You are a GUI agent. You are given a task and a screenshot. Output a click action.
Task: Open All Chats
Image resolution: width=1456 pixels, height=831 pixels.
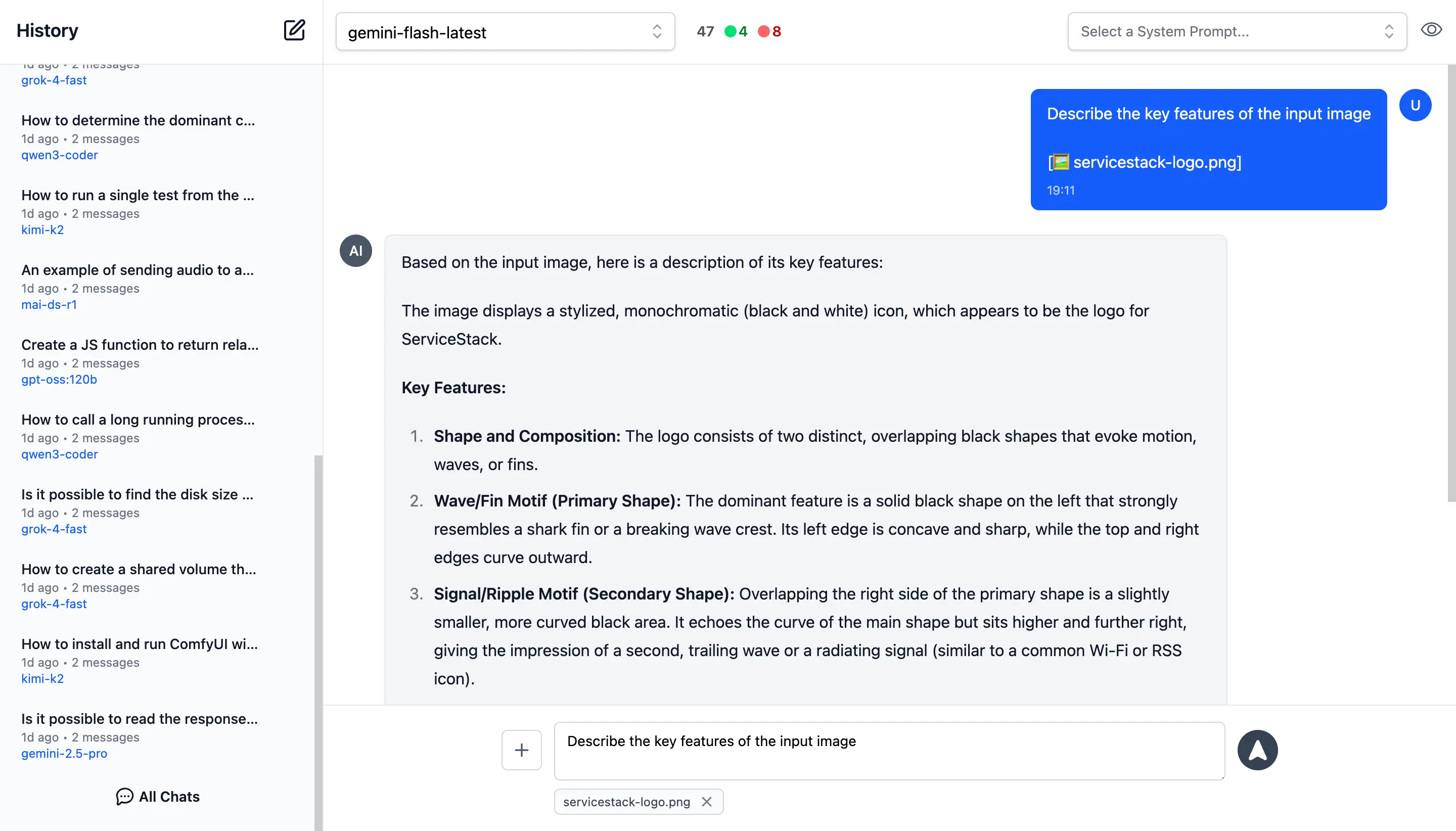click(158, 797)
